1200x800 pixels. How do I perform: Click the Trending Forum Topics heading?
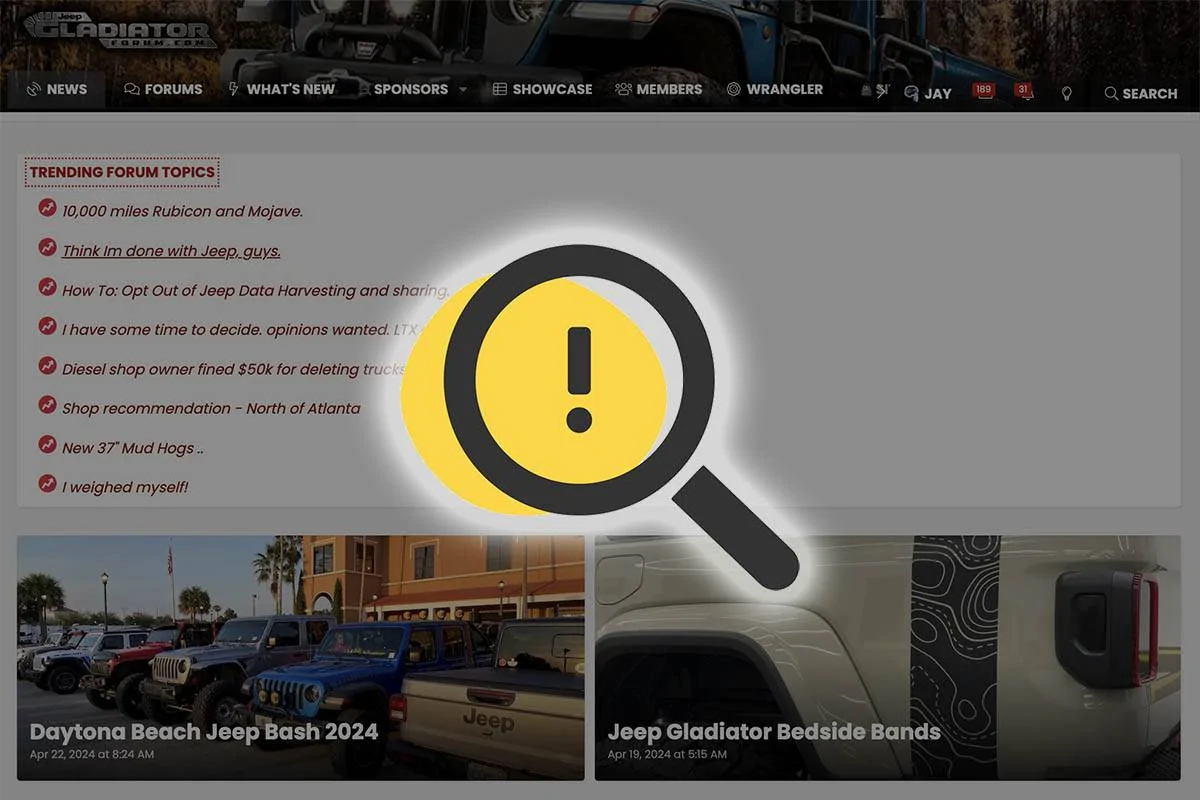coord(122,172)
